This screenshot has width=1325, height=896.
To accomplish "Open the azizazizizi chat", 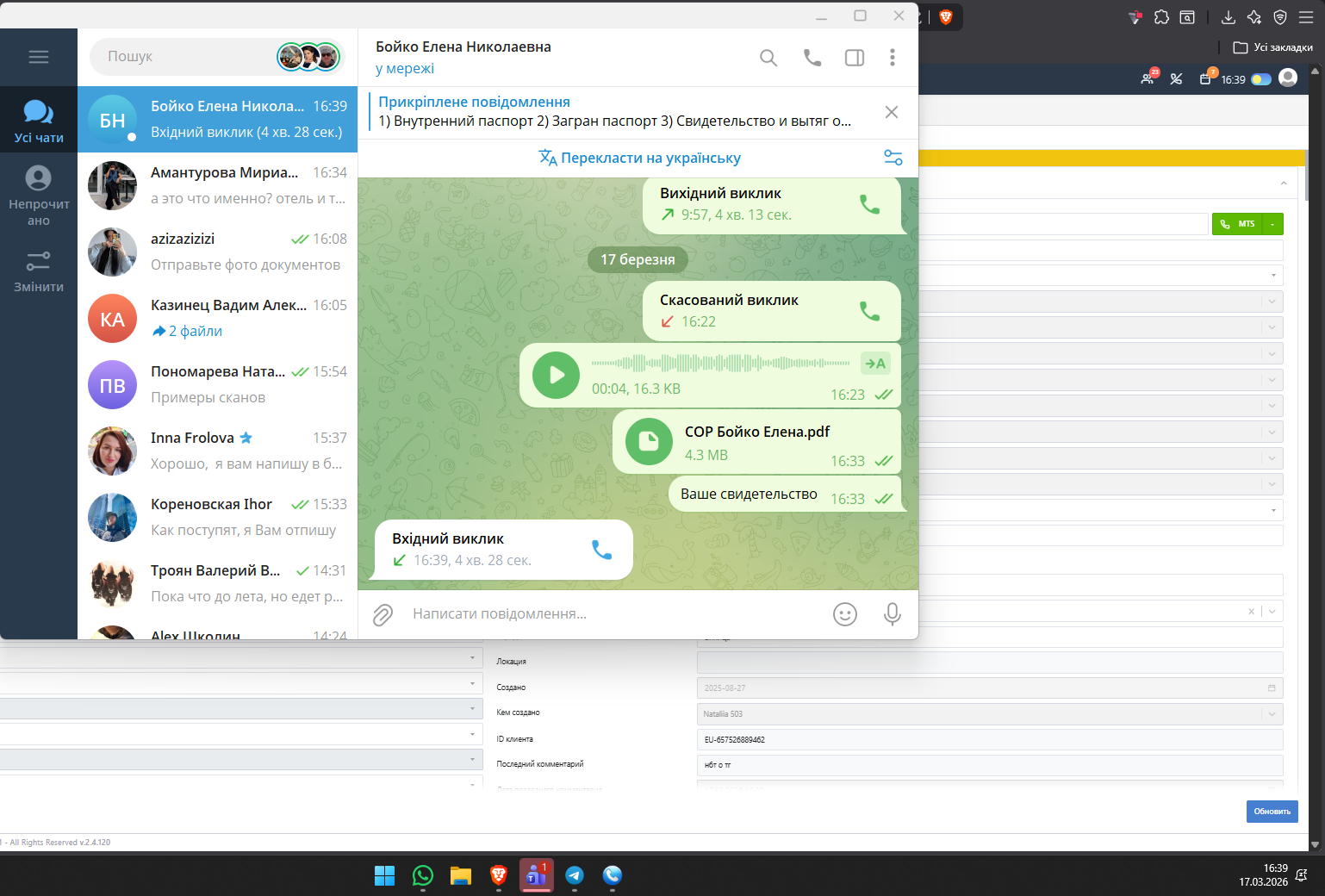I will pyautogui.click(x=217, y=252).
